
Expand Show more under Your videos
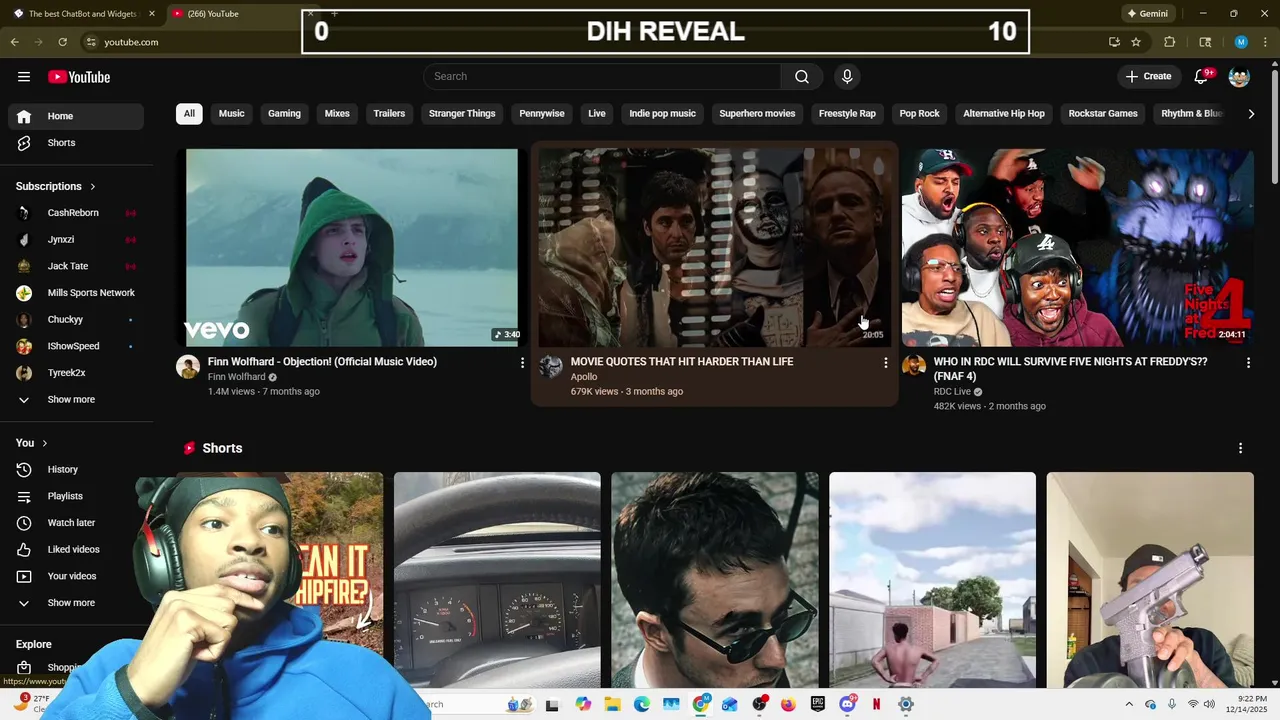point(76,603)
